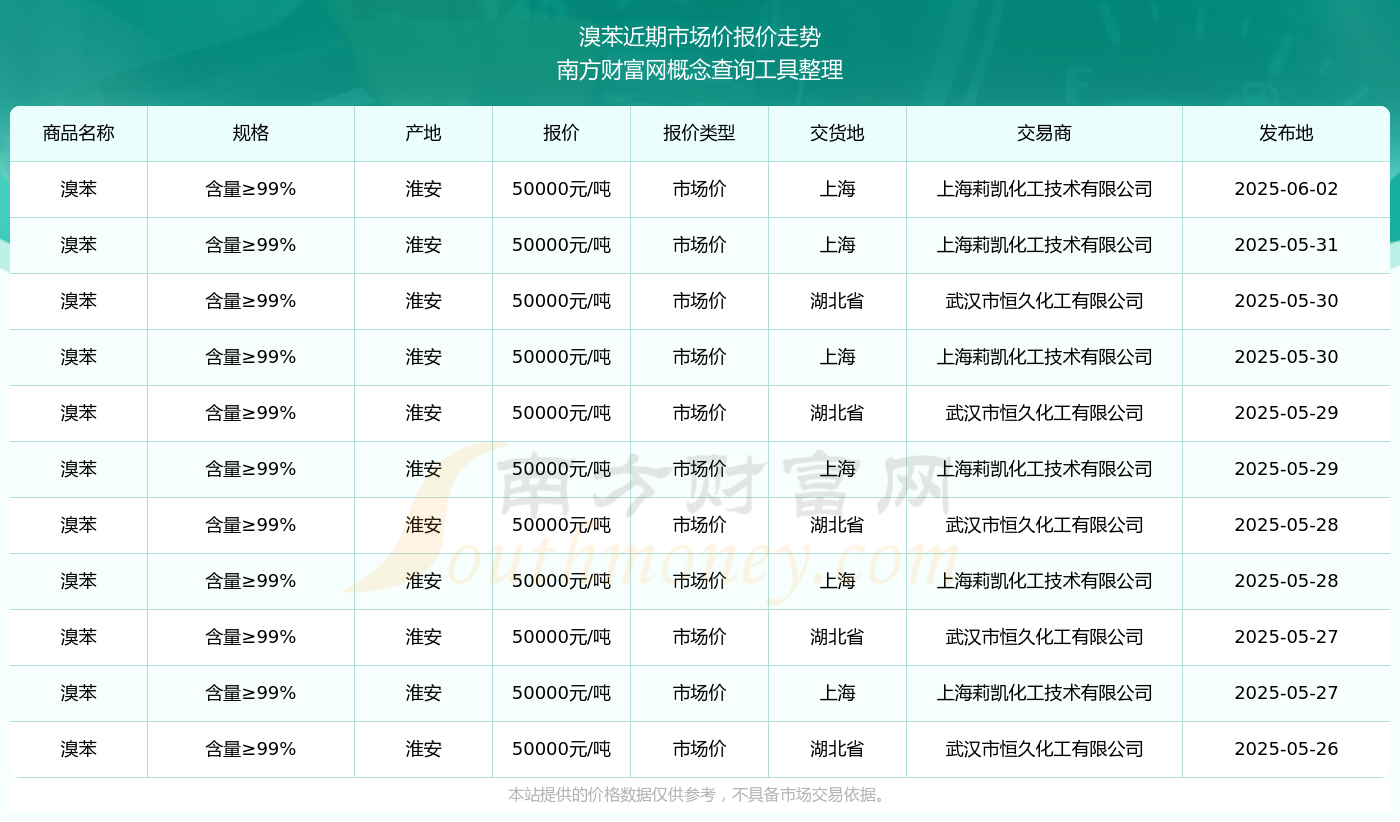Select the 报价 column header
Screen dimensions: 1400x822
(x=562, y=133)
